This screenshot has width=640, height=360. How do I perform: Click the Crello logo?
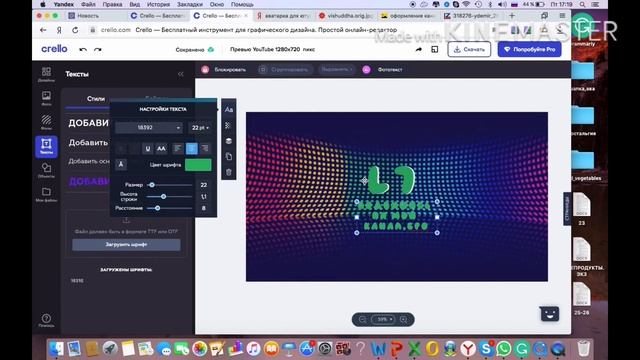[54, 49]
